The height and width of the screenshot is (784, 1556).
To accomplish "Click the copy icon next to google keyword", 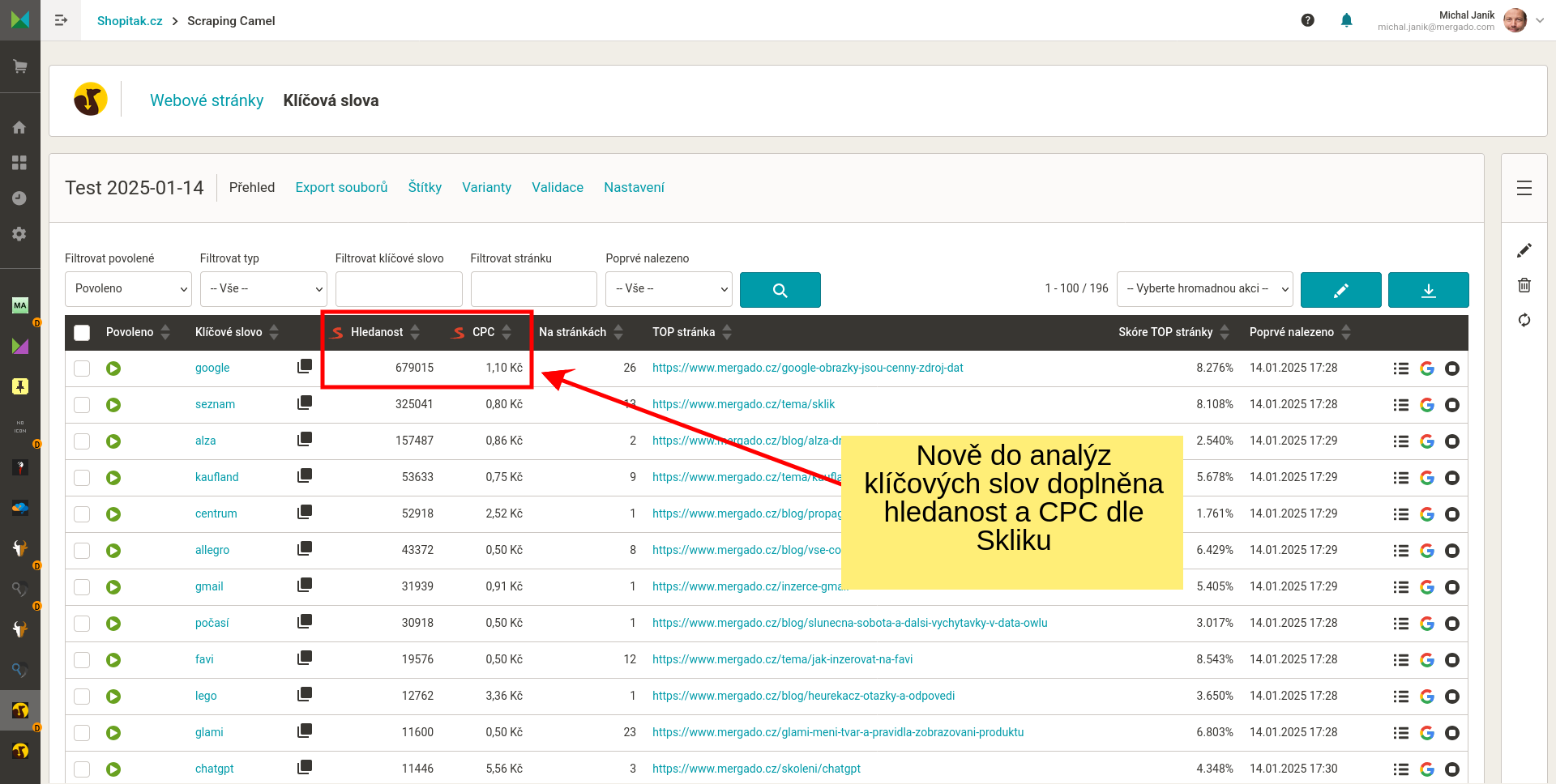I will 305,366.
